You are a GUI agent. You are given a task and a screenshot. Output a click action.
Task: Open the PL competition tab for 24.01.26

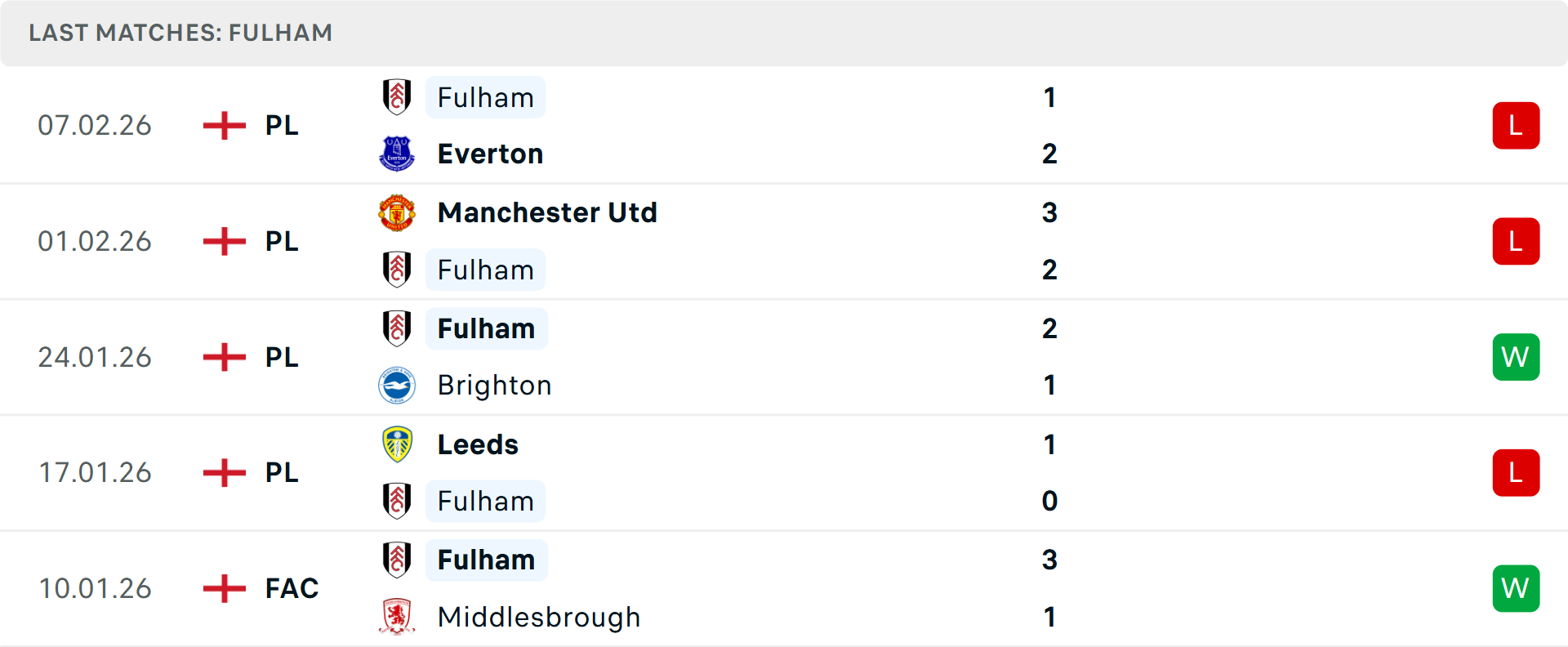click(x=281, y=357)
